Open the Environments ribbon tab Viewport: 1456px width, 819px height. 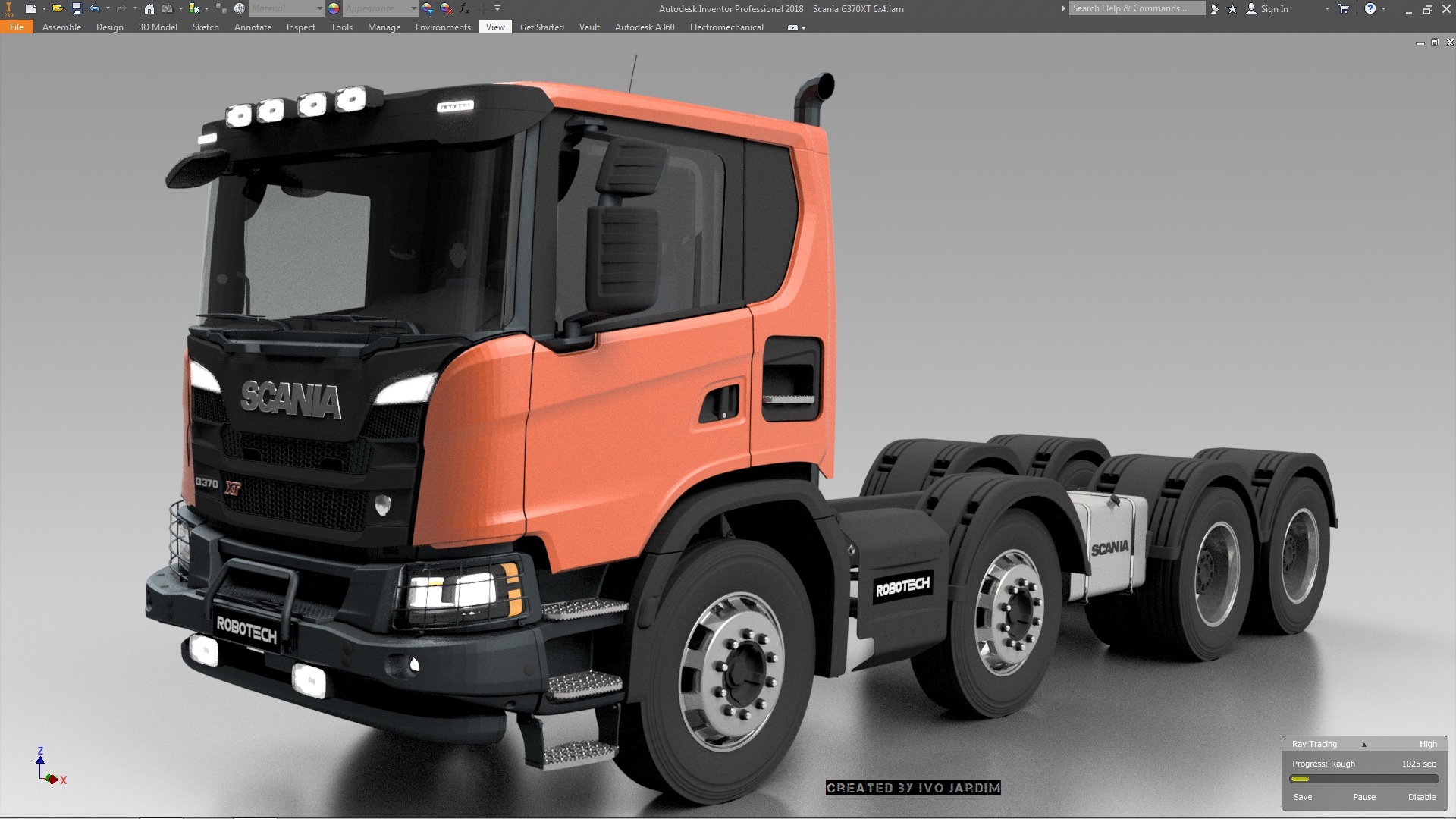coord(443,27)
